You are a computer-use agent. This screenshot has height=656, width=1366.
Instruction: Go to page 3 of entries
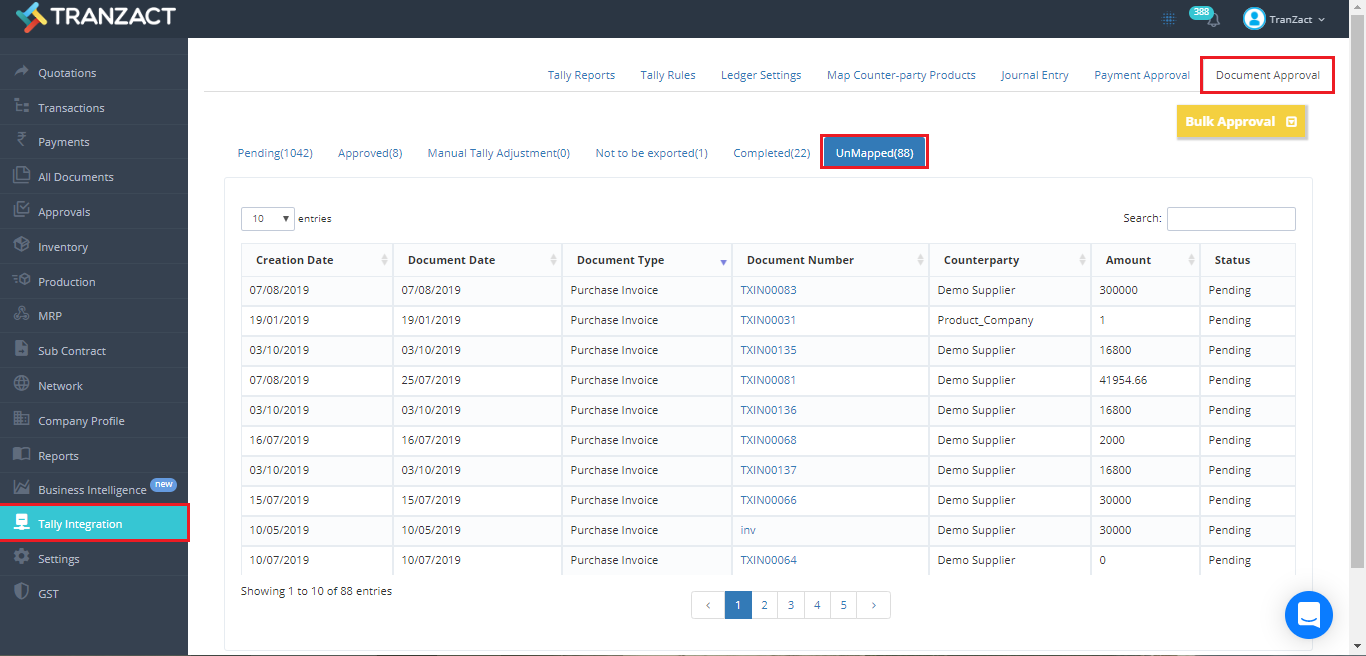pyautogui.click(x=791, y=605)
